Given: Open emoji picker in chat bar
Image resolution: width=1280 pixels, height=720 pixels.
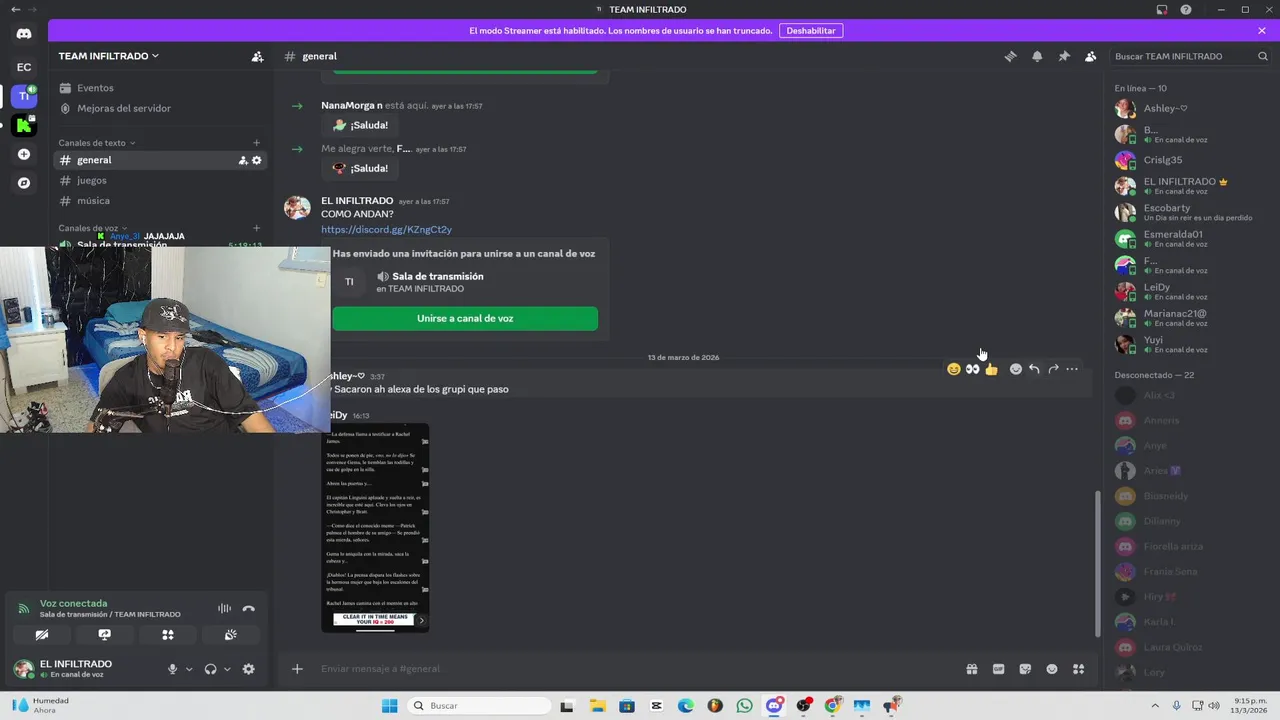Looking at the screenshot, I should pyautogui.click(x=1052, y=669).
